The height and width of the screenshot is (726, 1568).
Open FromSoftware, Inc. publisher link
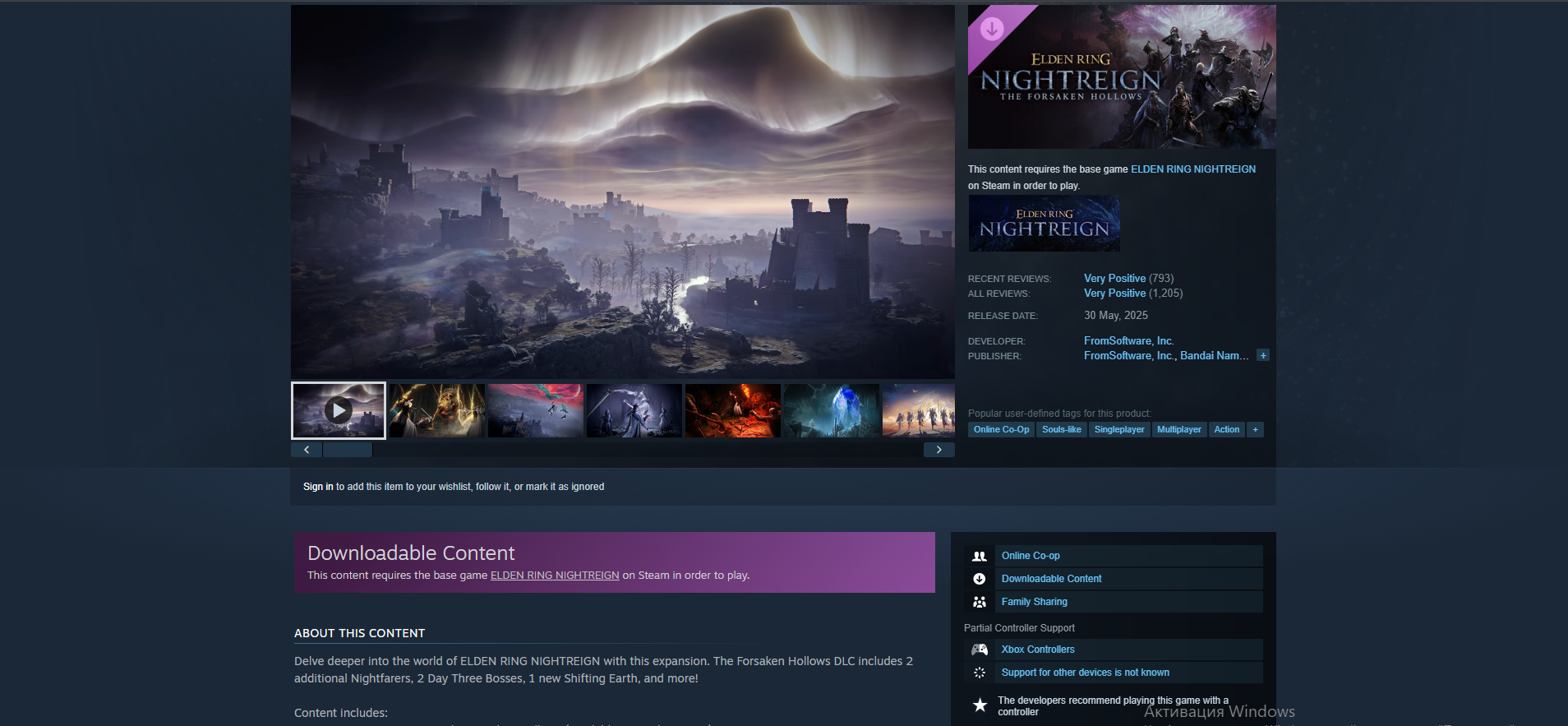point(1129,356)
